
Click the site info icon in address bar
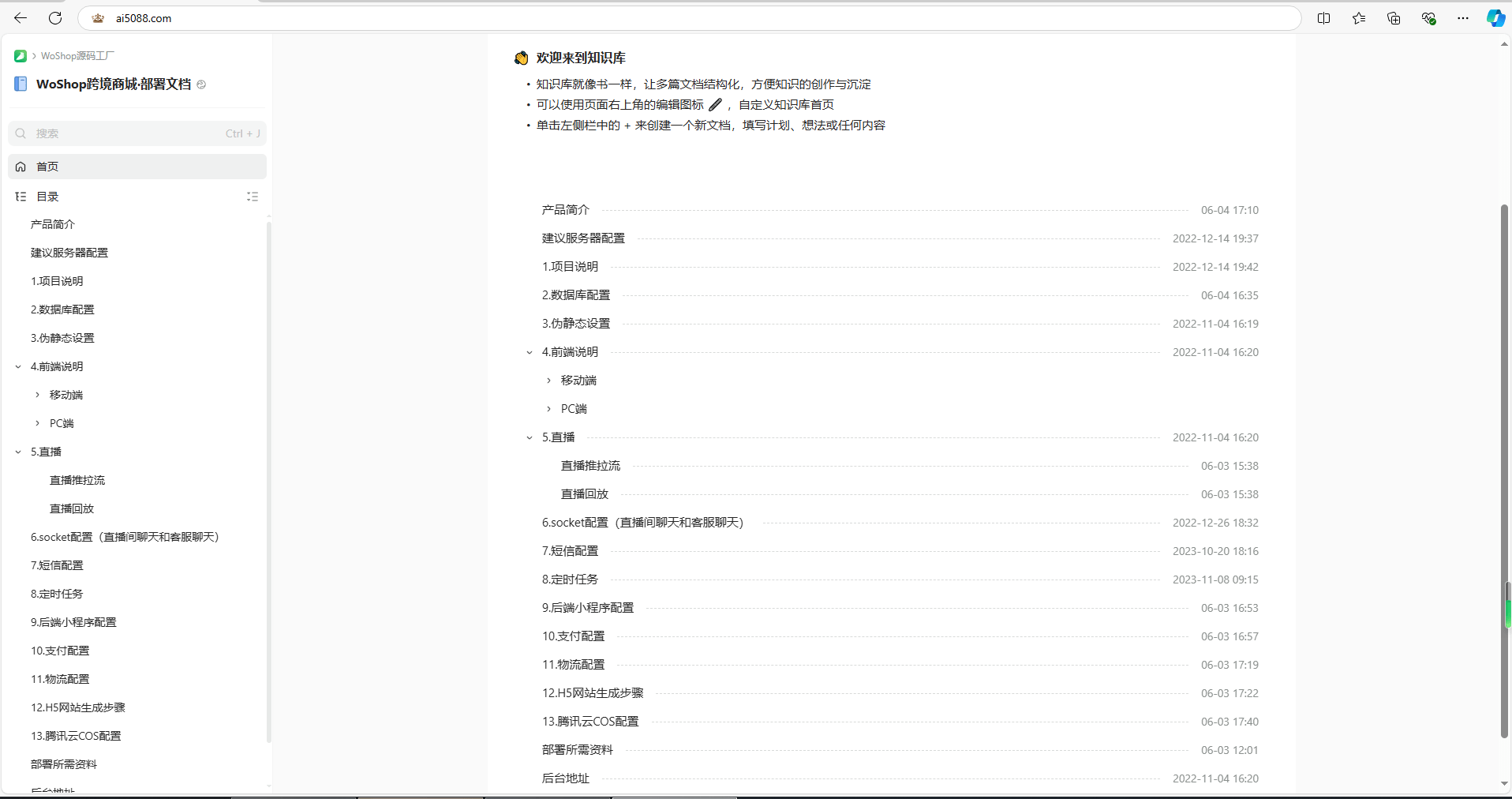point(98,18)
